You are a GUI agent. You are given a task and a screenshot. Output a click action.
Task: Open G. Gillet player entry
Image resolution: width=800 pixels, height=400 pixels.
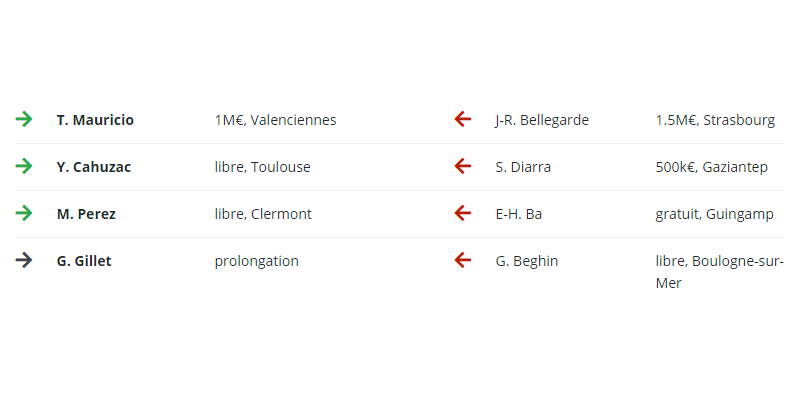coord(84,261)
